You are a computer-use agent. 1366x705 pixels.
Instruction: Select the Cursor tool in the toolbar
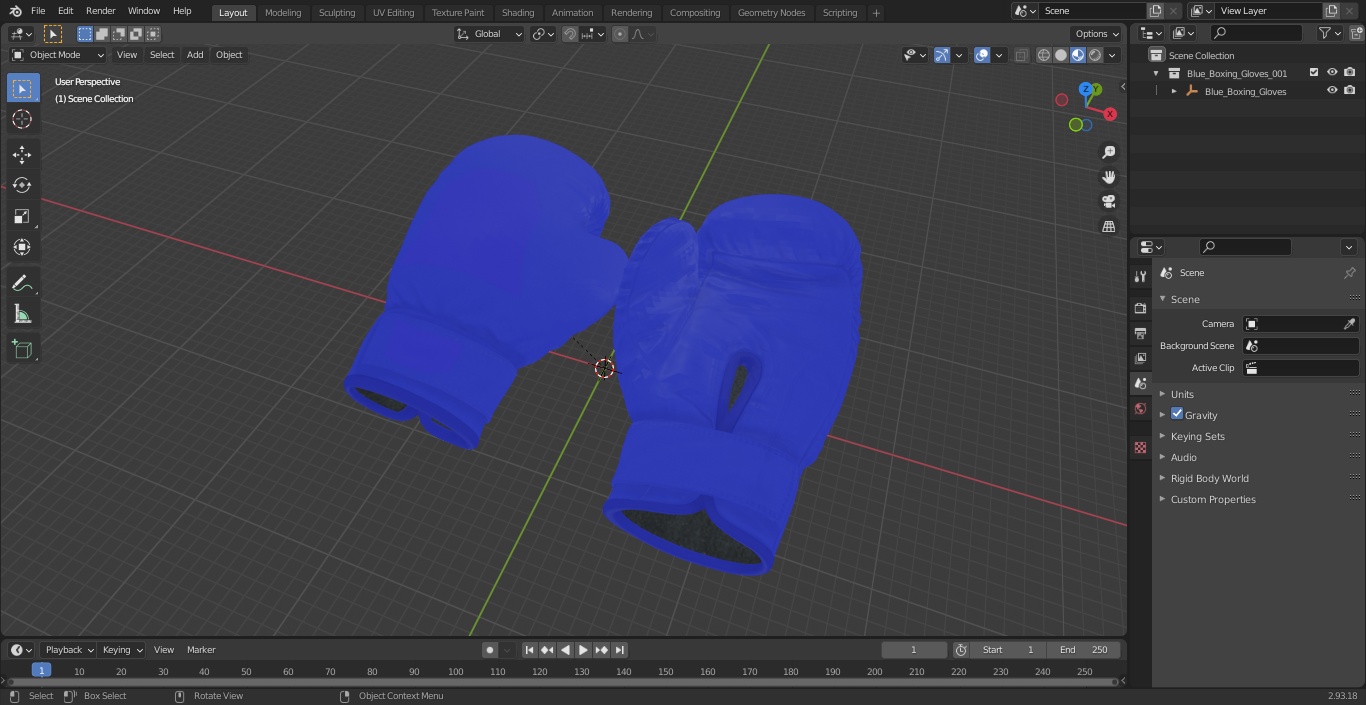22,120
